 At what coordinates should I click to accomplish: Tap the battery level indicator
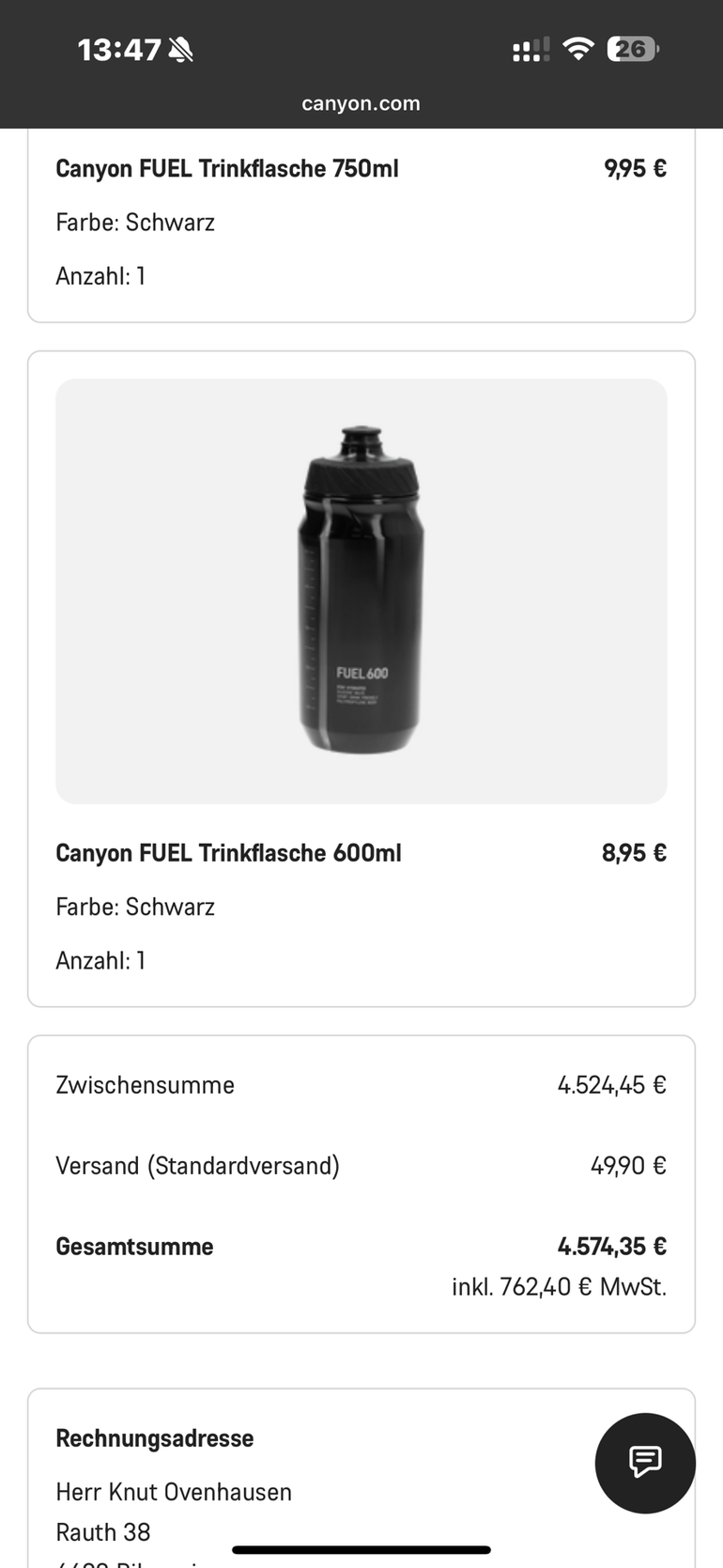[x=633, y=49]
